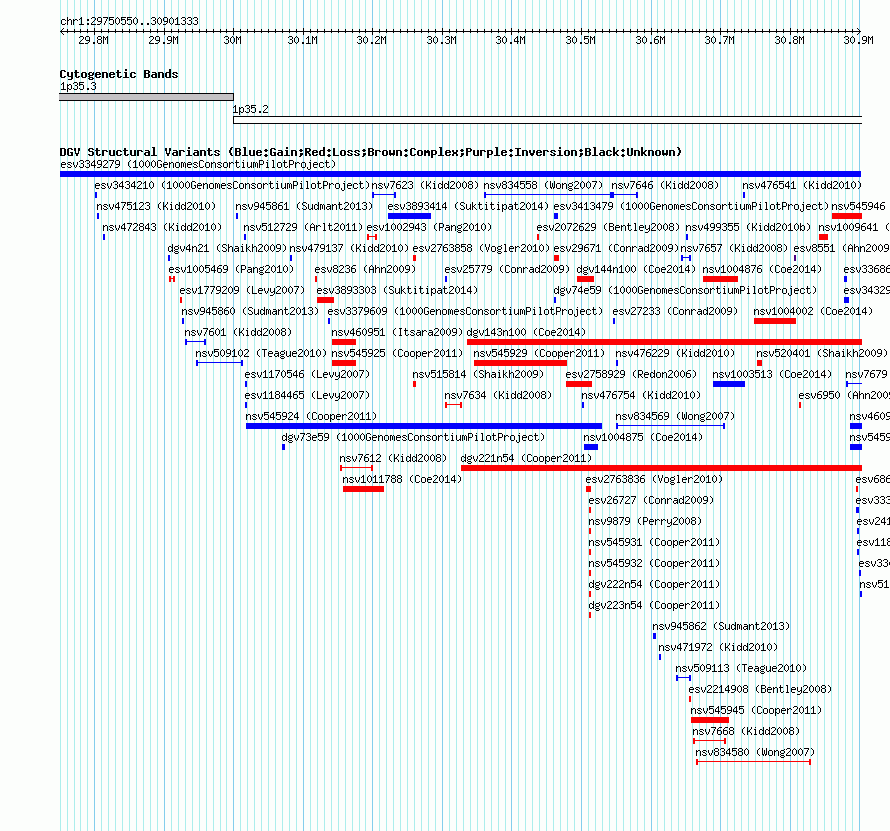This screenshot has height=831, width=890.
Task: Select the esv3893303 (Suktitipat2014) red bar
Action: click(325, 300)
